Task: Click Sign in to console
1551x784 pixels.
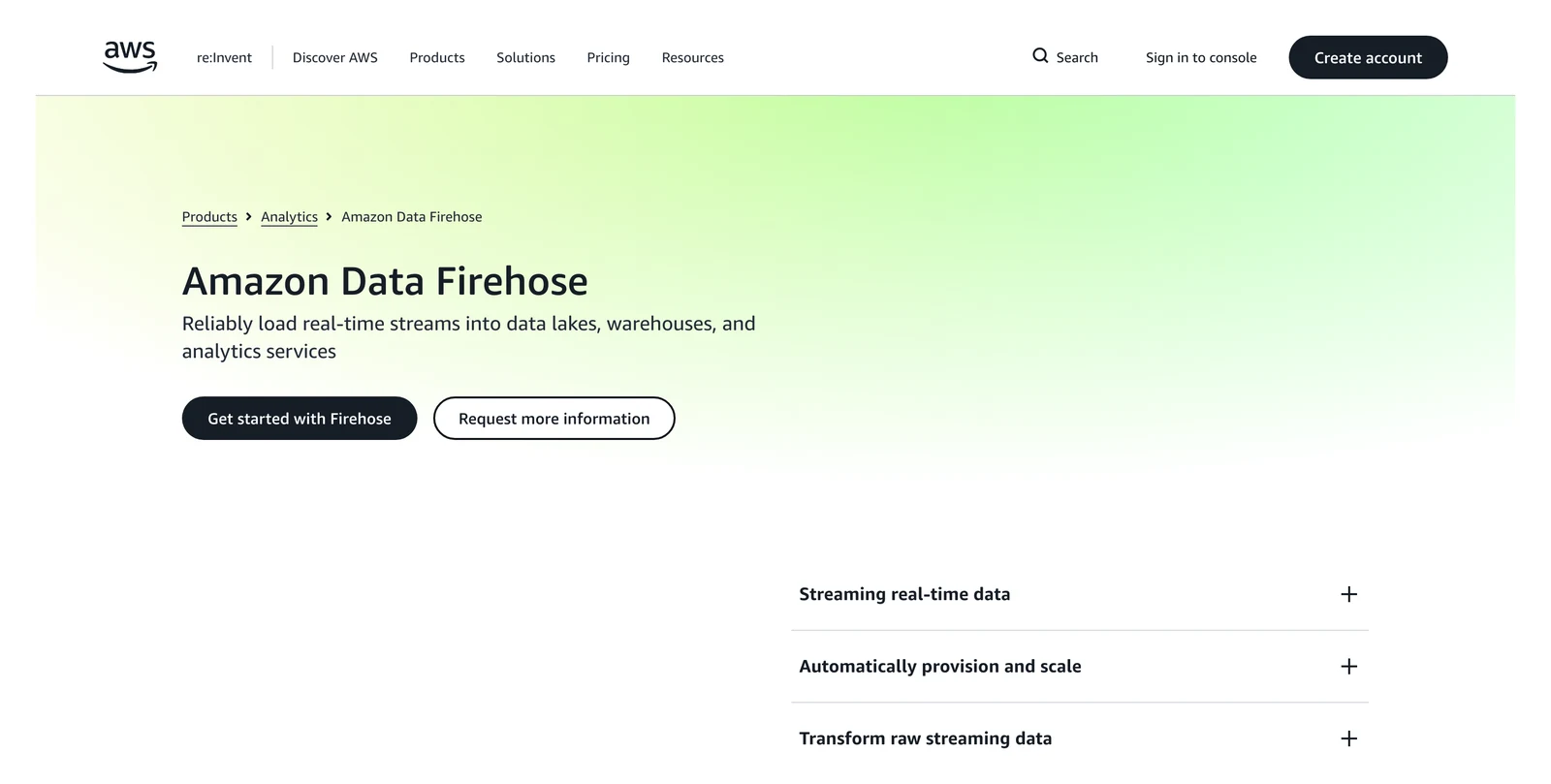Action: [x=1201, y=58]
